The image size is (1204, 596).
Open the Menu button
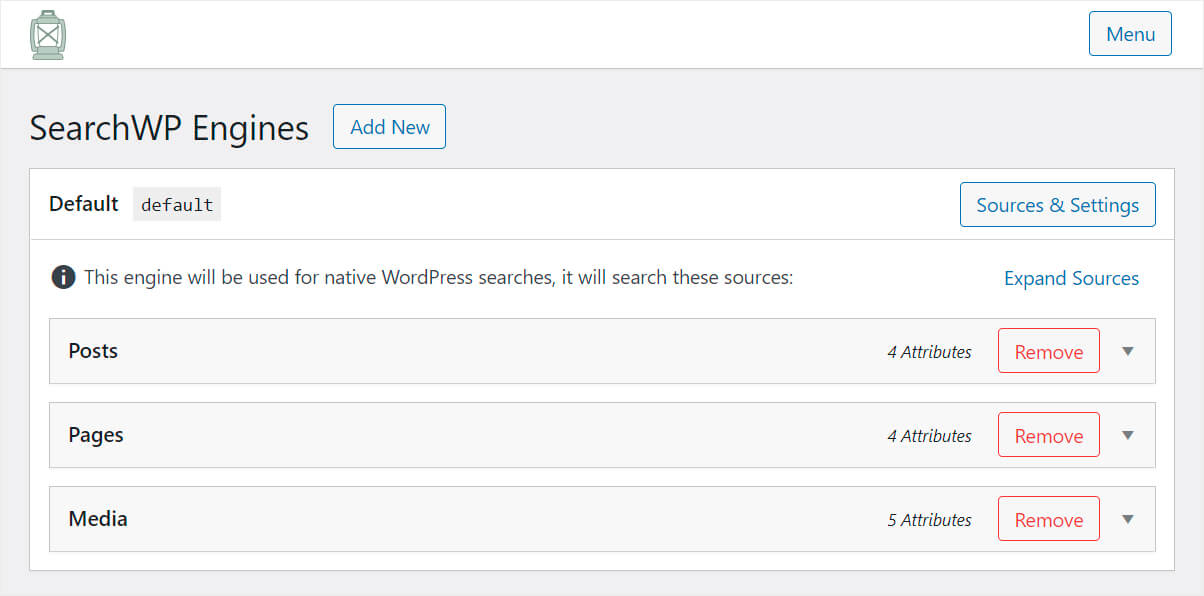tap(1130, 34)
